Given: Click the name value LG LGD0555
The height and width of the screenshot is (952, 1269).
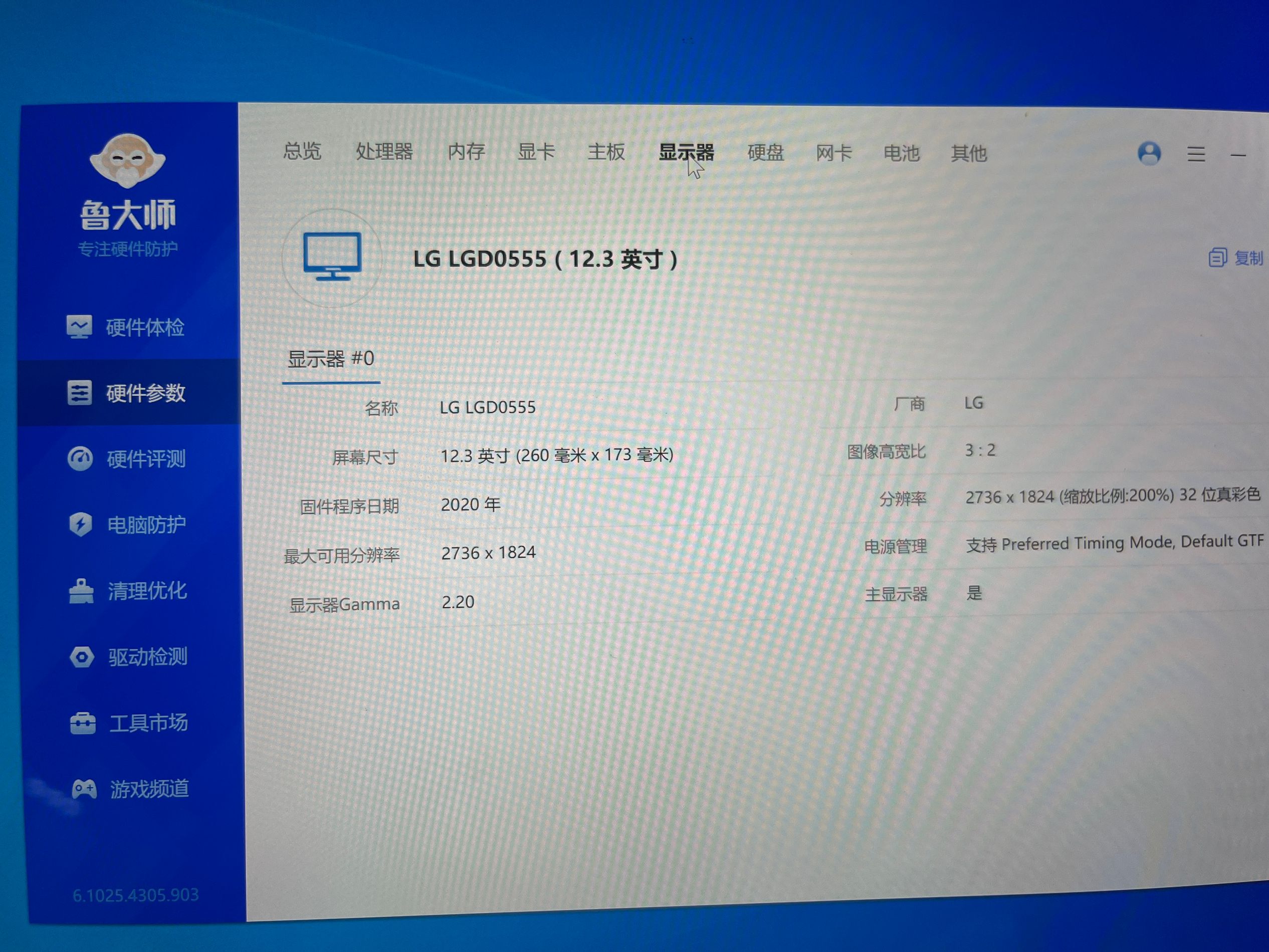Looking at the screenshot, I should (488, 407).
